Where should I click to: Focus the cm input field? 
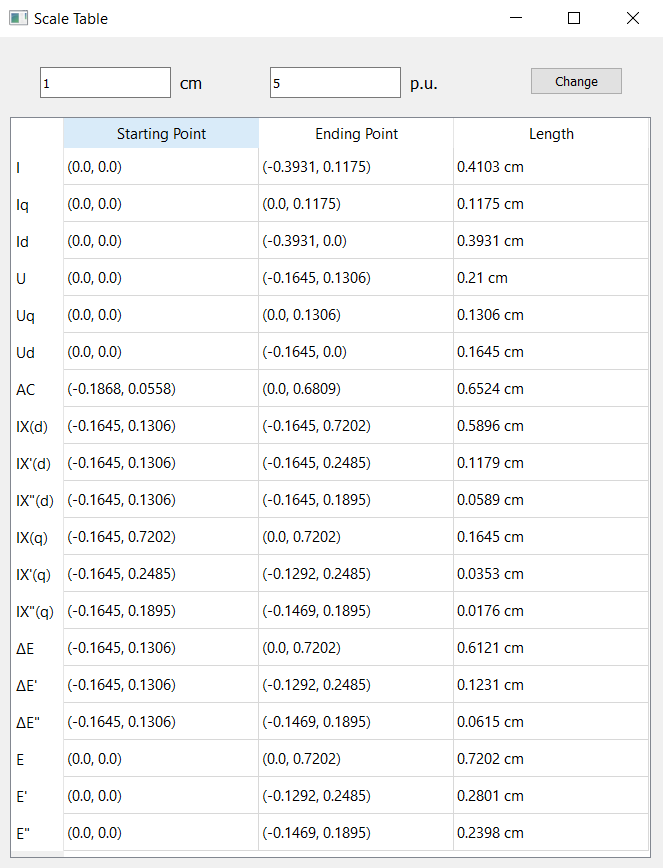click(105, 82)
